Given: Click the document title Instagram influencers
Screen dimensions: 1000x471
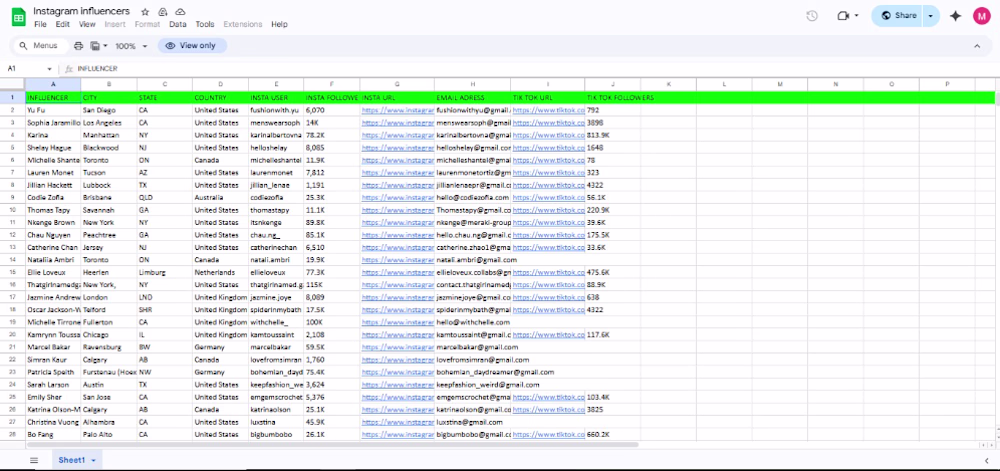Looking at the screenshot, I should 81,11.
